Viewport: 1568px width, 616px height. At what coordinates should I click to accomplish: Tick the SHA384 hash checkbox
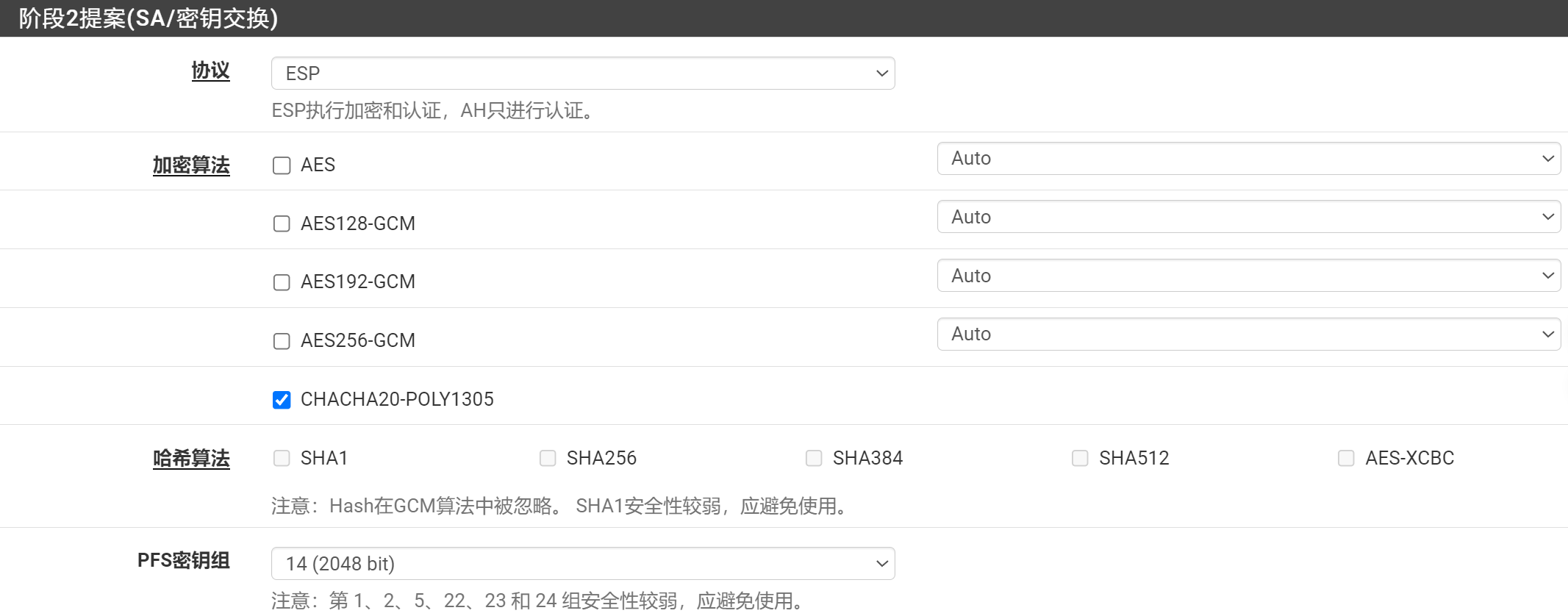(x=814, y=458)
